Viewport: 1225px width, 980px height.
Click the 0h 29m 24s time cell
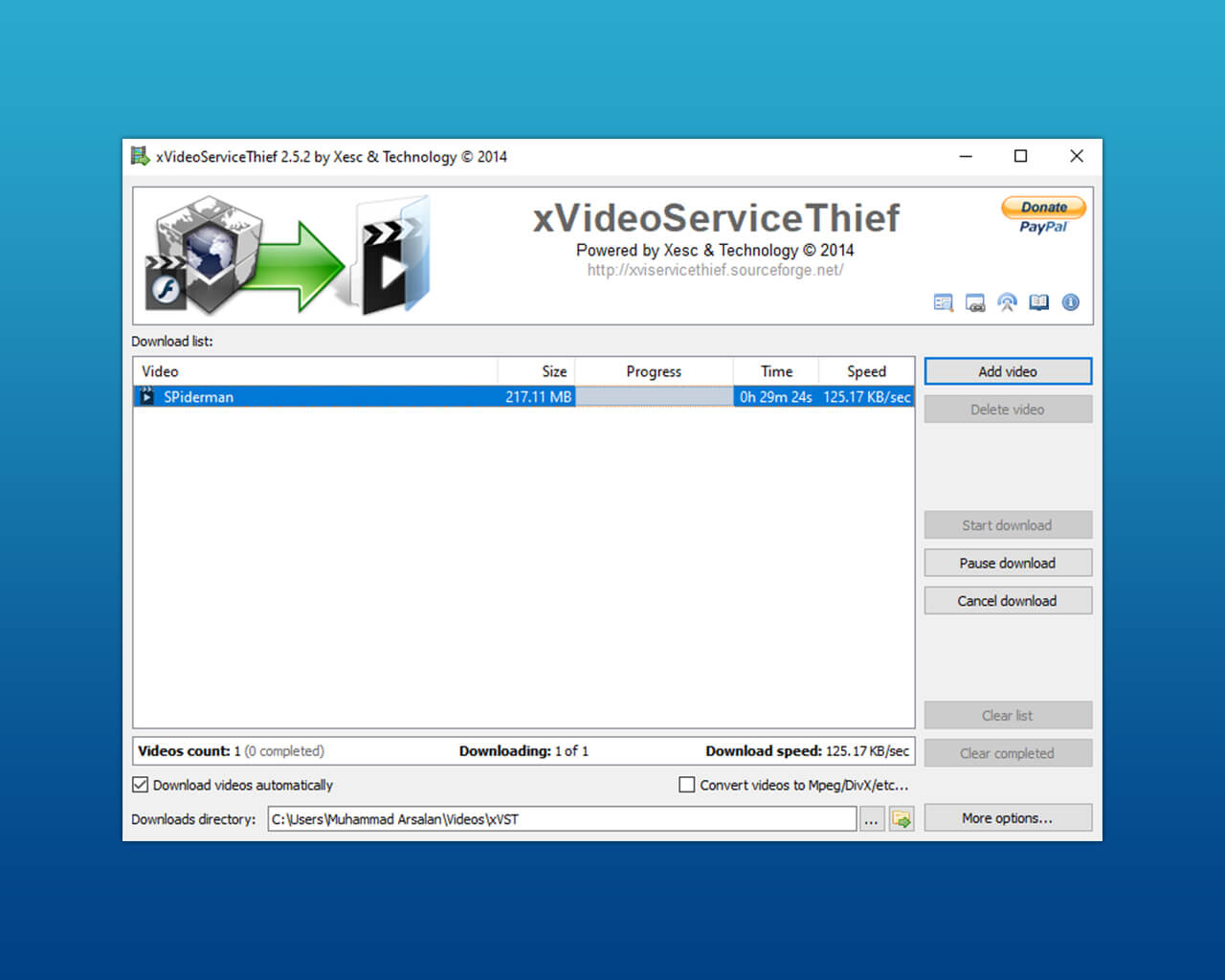776,396
